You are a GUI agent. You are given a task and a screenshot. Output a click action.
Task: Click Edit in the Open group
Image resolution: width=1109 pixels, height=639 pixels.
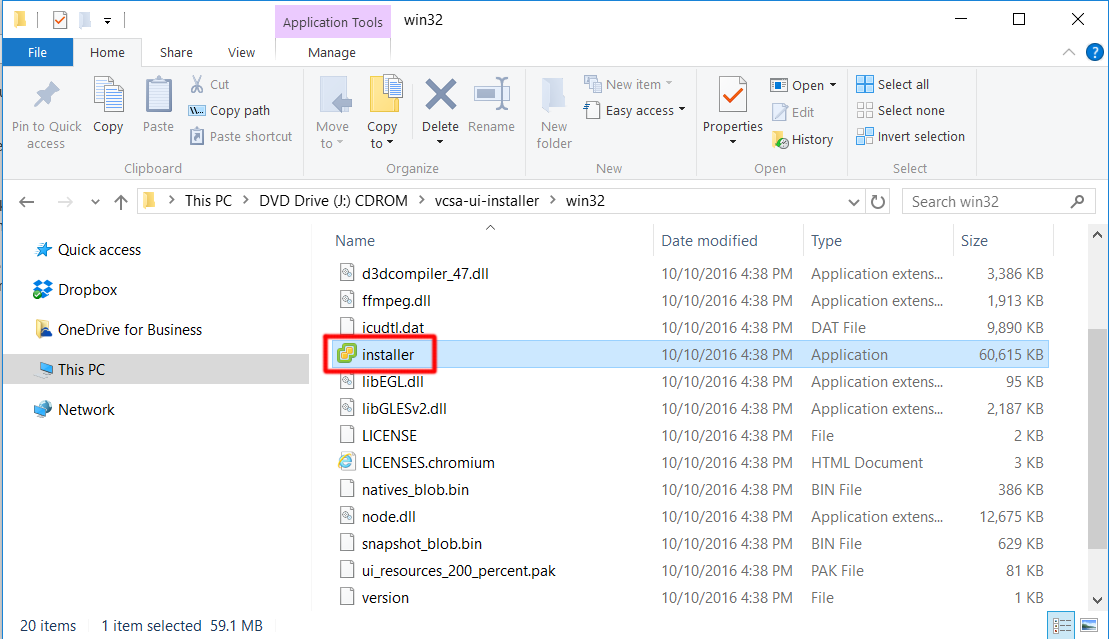(793, 112)
